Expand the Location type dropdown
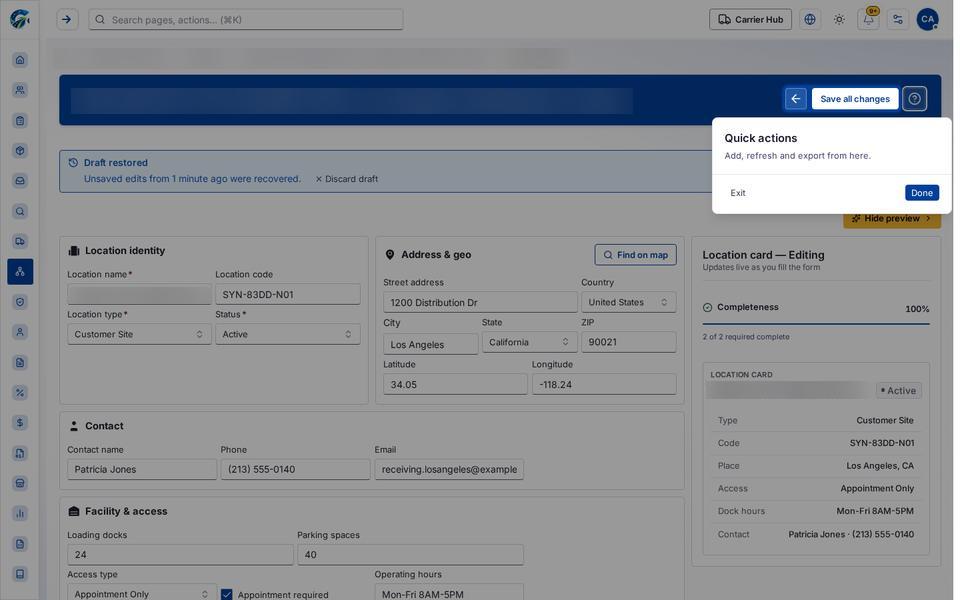 pos(139,334)
